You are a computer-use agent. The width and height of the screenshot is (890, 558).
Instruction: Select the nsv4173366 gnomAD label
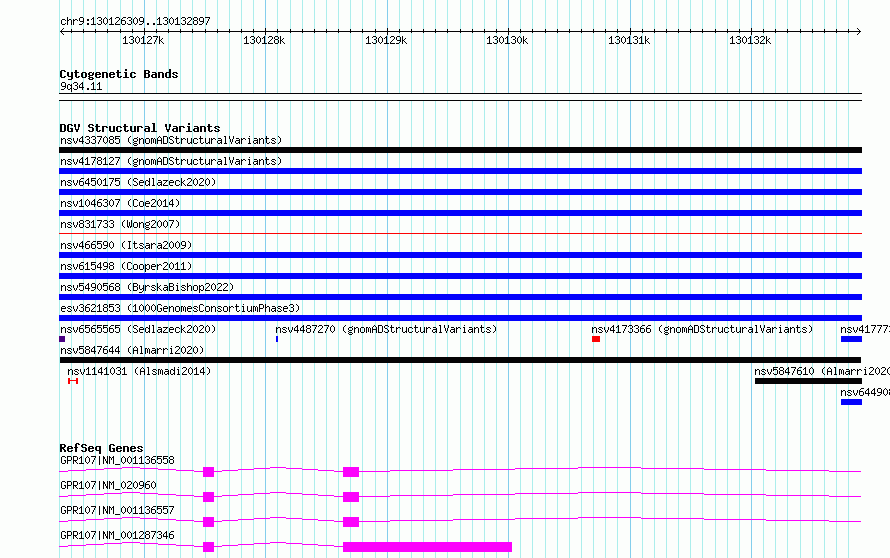click(x=702, y=329)
